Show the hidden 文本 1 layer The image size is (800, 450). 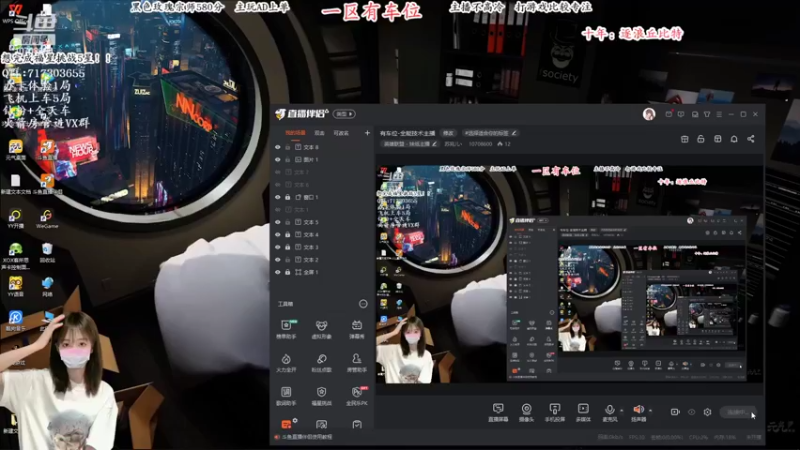[x=278, y=210]
